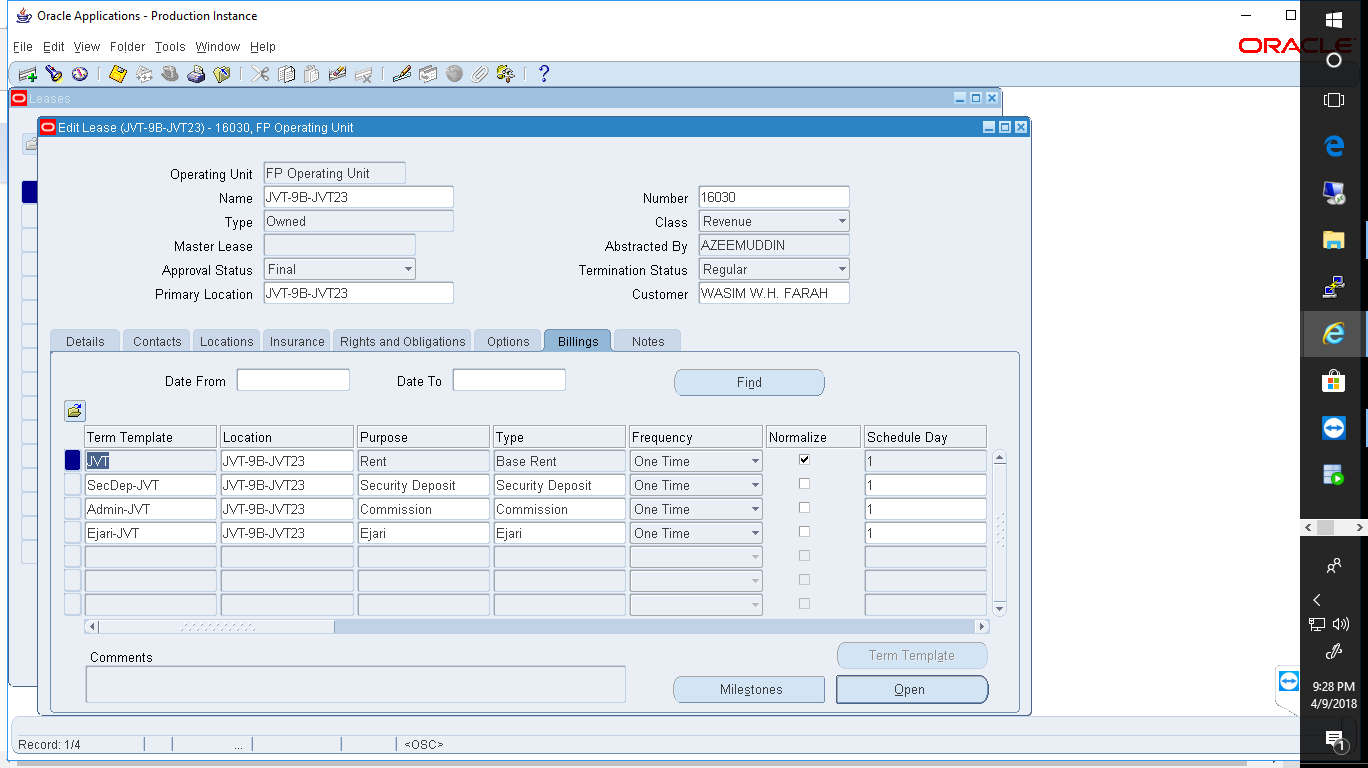Click the Window Help question mark icon
Image resolution: width=1368 pixels, height=768 pixels.
[x=544, y=74]
